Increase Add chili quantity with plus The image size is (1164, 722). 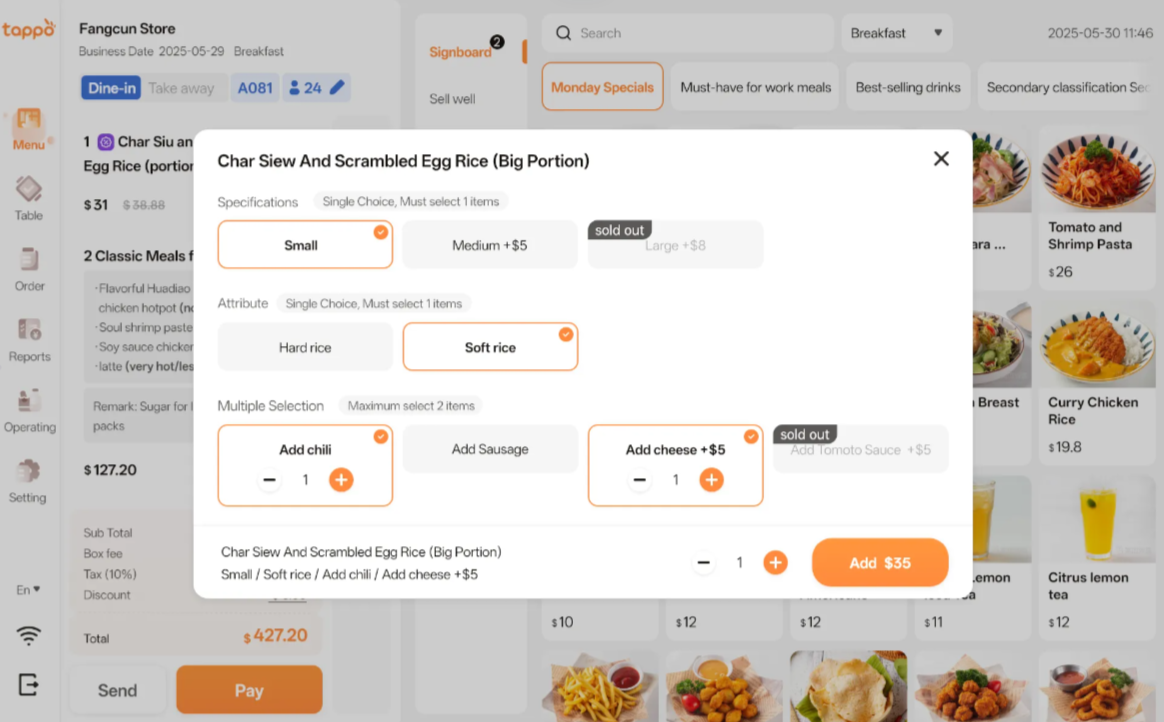341,480
